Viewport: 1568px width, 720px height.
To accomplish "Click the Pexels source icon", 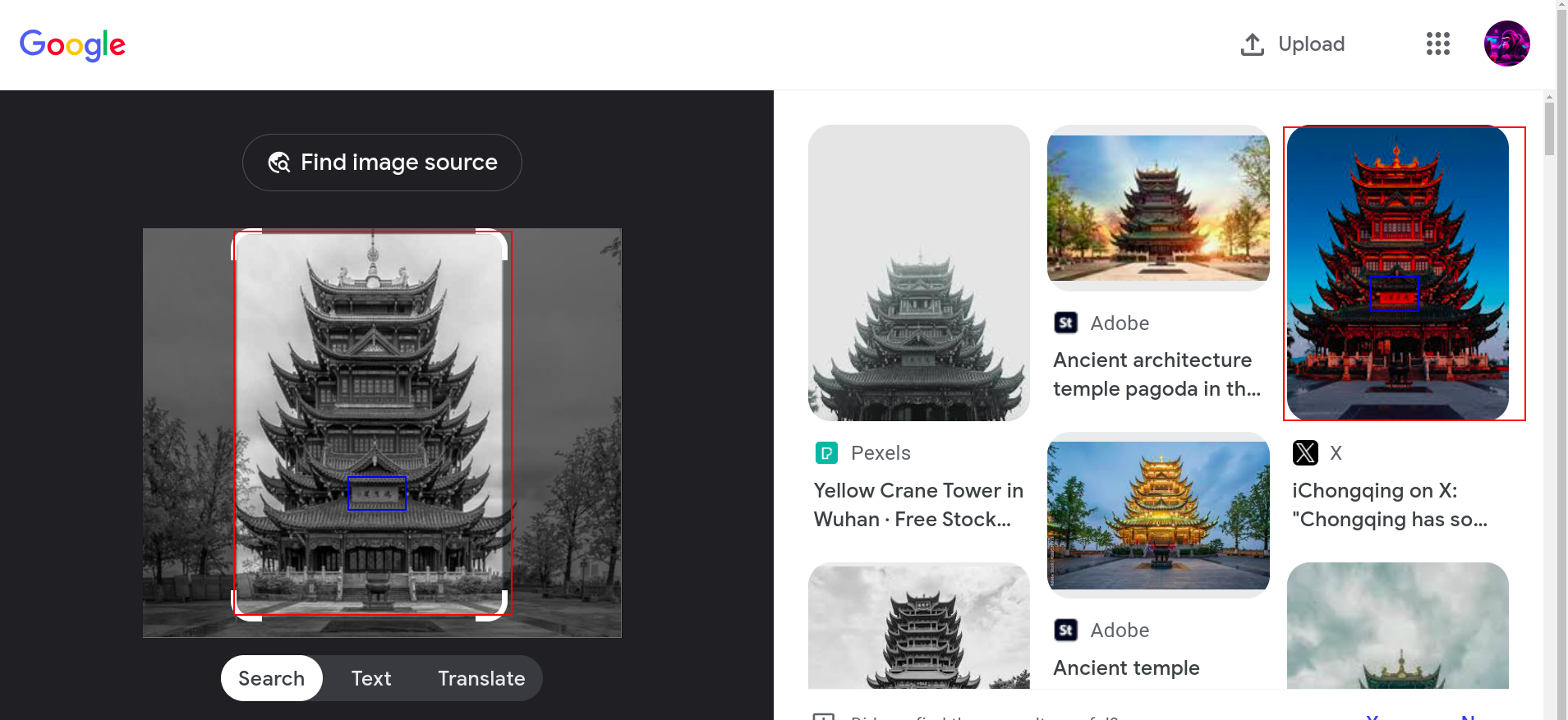I will tap(826, 453).
